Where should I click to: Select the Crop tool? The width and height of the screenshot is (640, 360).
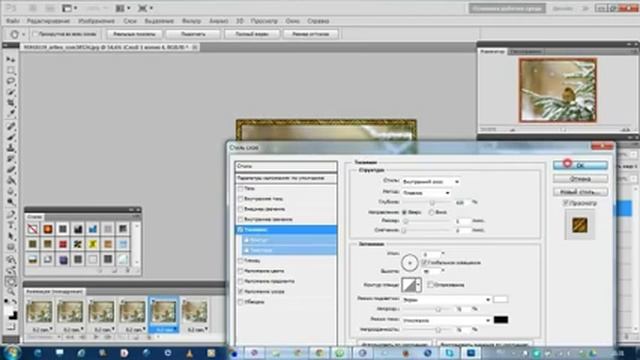coord(11,102)
